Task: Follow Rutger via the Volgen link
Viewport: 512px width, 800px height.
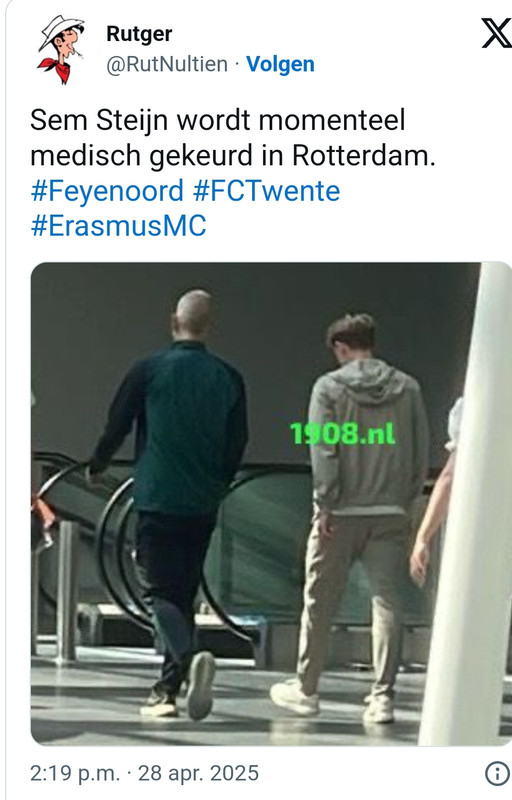Action: [x=280, y=64]
